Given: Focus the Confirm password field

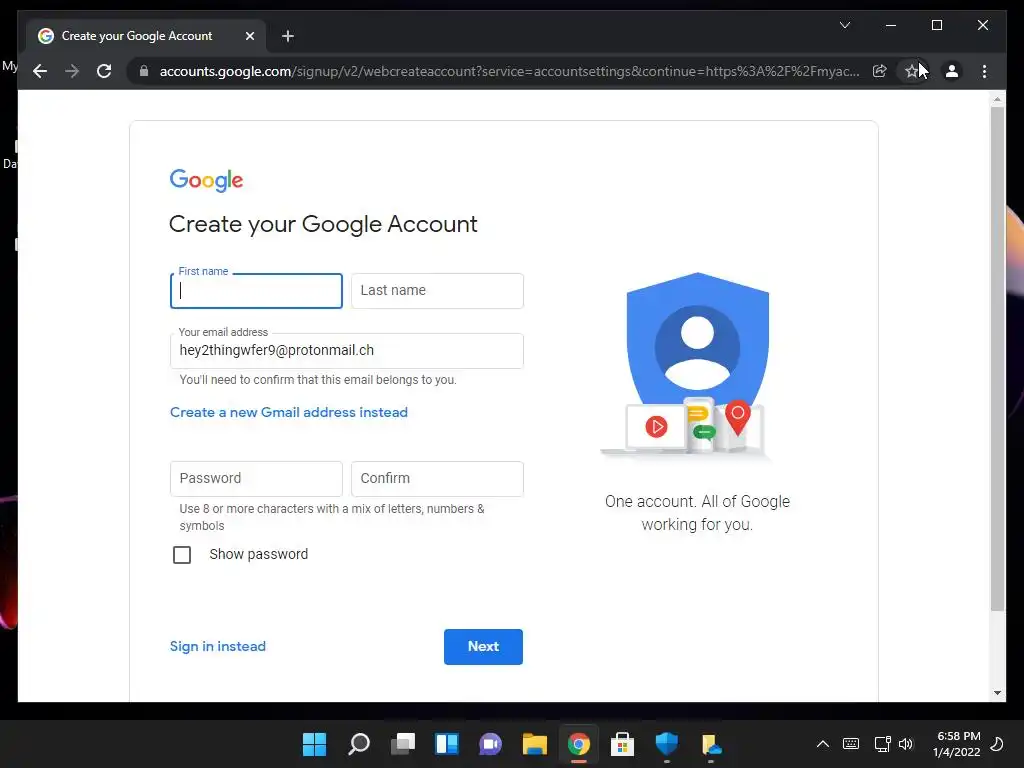Looking at the screenshot, I should coord(437,479).
